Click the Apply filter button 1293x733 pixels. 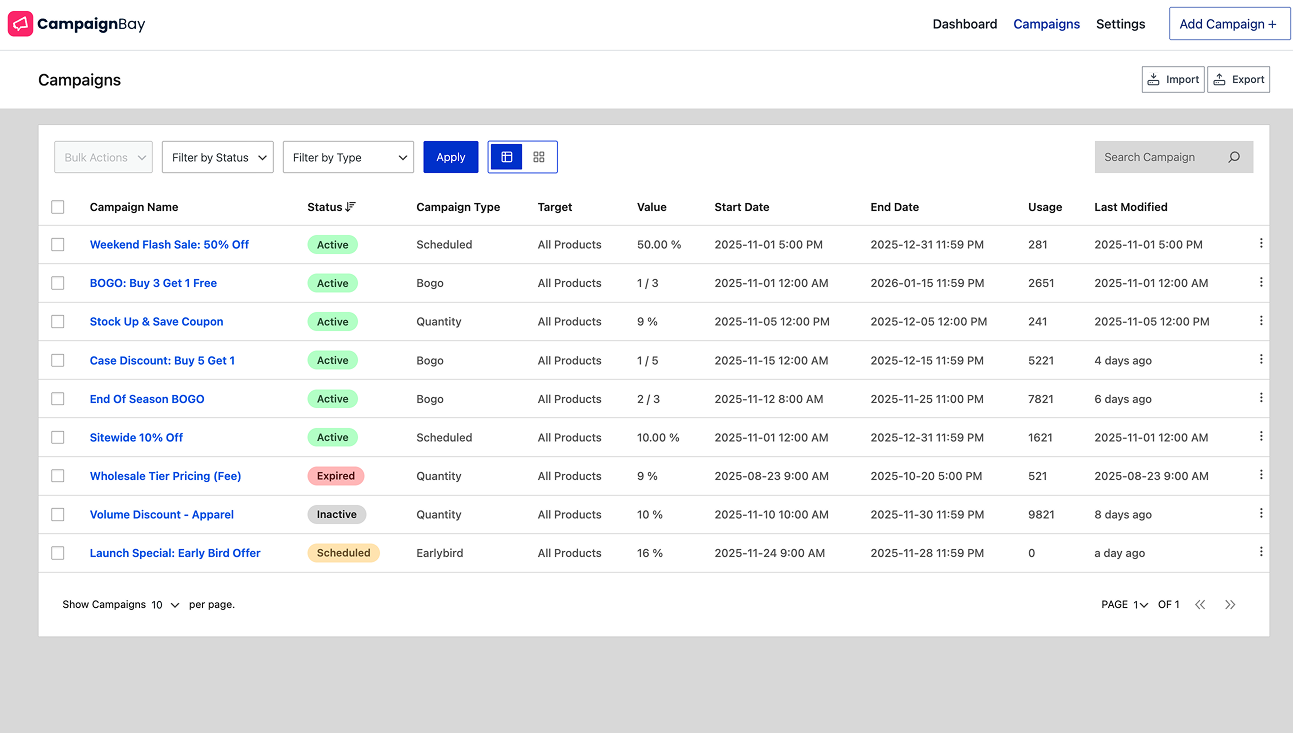point(450,157)
